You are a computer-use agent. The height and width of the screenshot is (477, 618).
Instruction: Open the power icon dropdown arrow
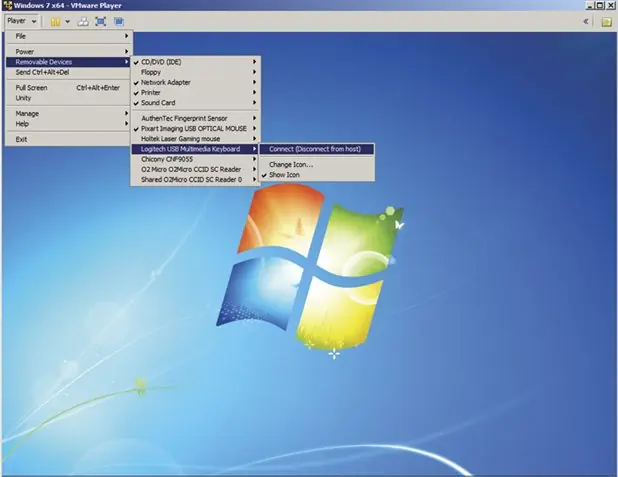[x=67, y=22]
